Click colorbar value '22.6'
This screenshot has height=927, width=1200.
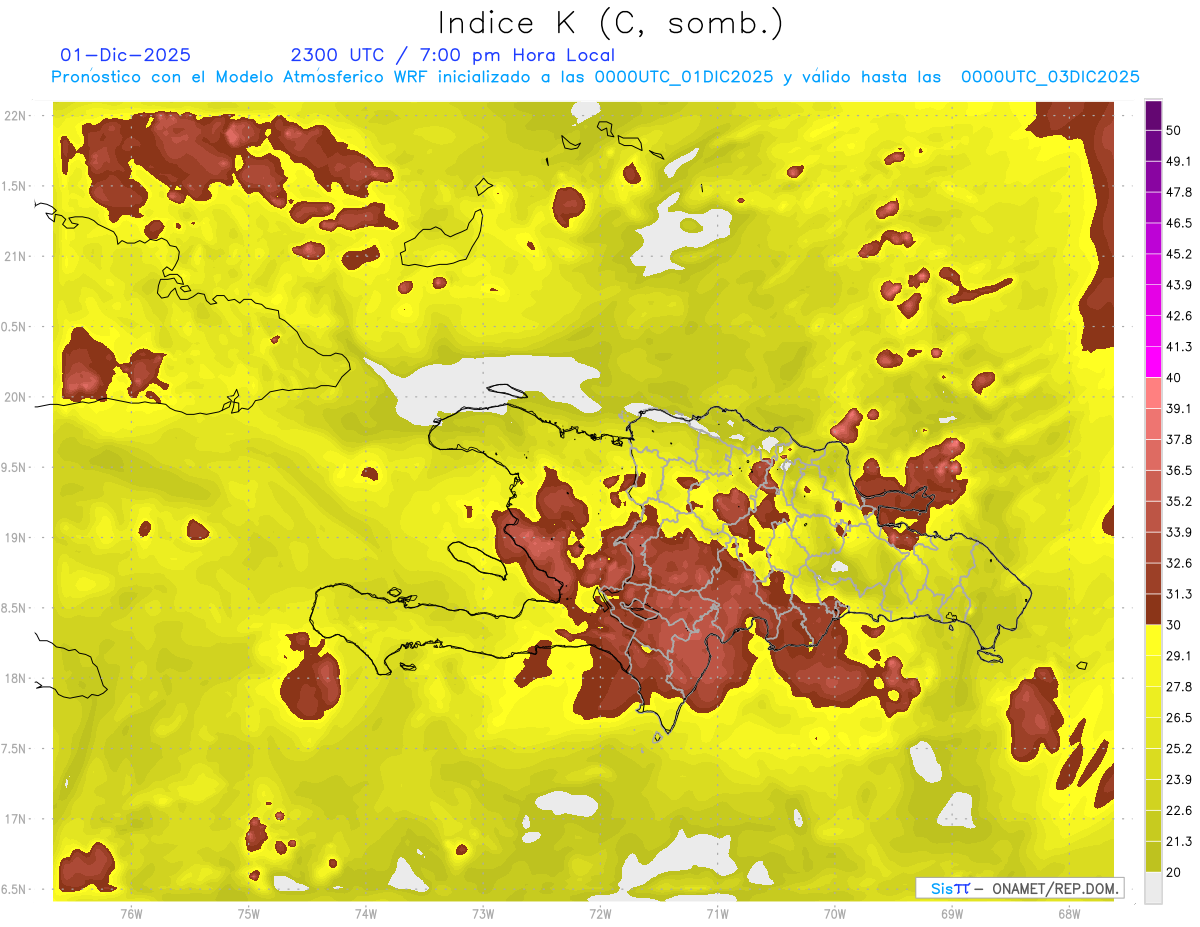click(1179, 811)
